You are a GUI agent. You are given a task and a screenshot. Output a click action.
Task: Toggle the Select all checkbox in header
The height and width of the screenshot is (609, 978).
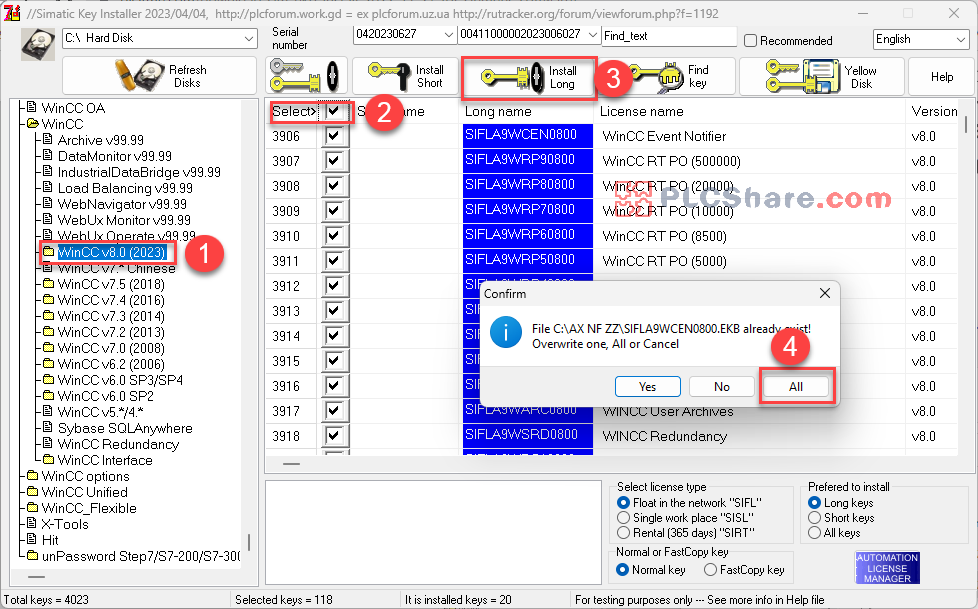pyautogui.click(x=334, y=111)
